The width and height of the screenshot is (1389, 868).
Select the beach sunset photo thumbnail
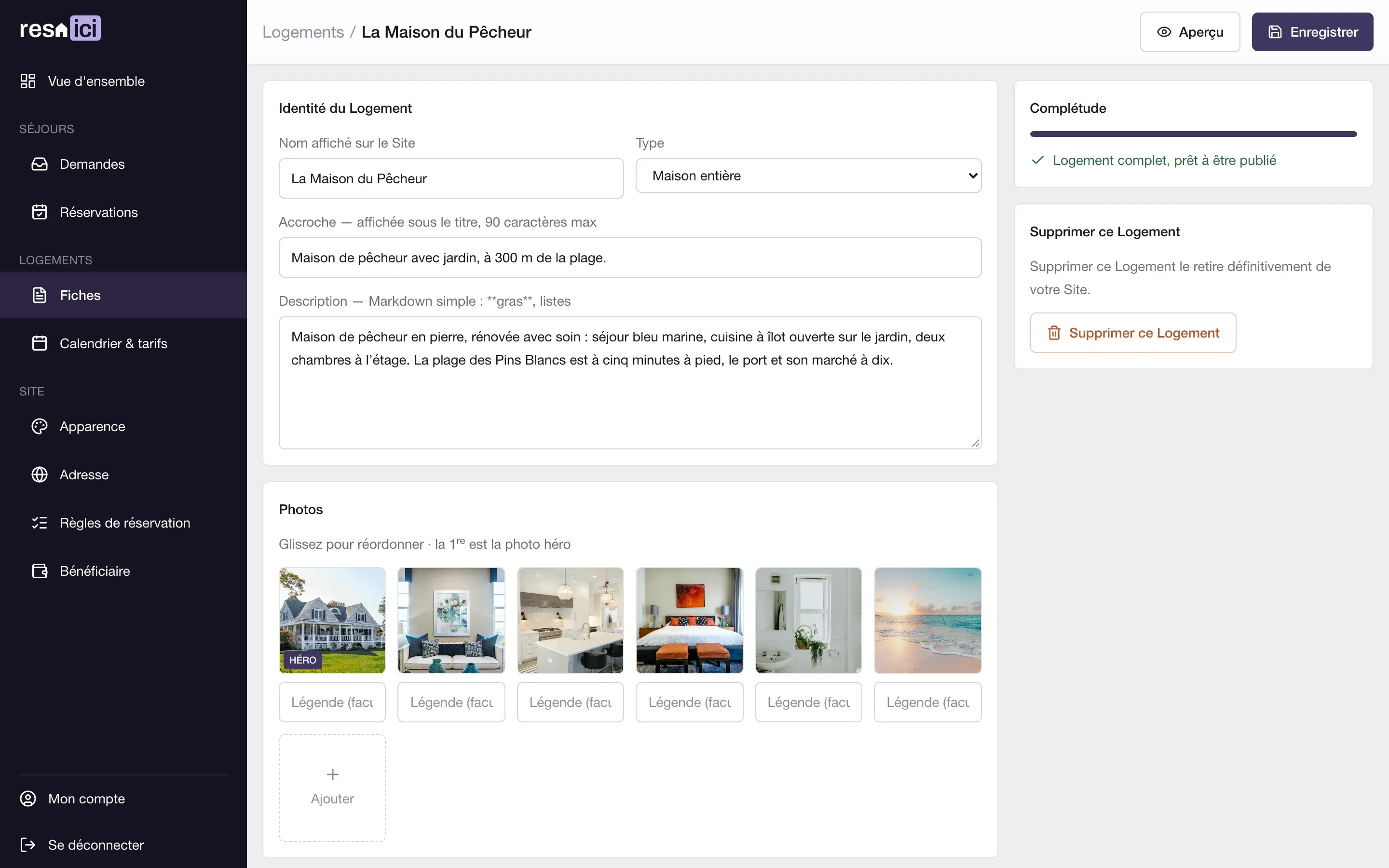[x=927, y=621]
